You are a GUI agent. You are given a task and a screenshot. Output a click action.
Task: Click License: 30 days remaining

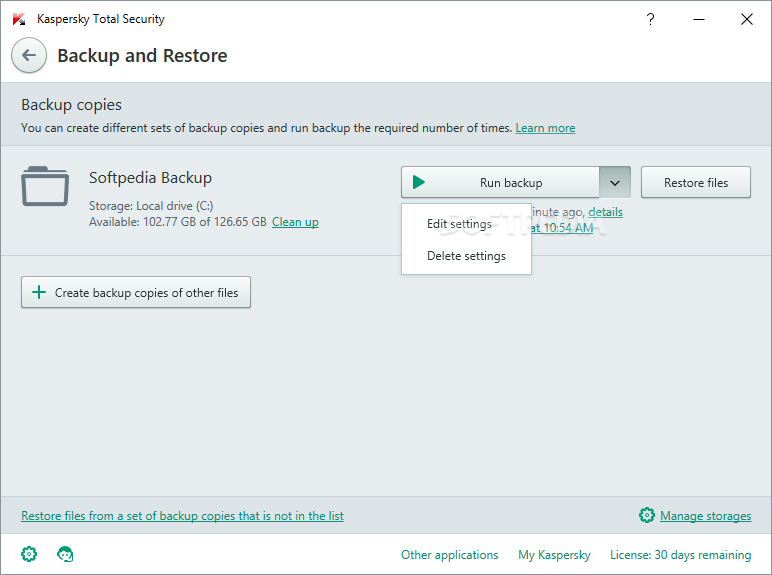(680, 554)
